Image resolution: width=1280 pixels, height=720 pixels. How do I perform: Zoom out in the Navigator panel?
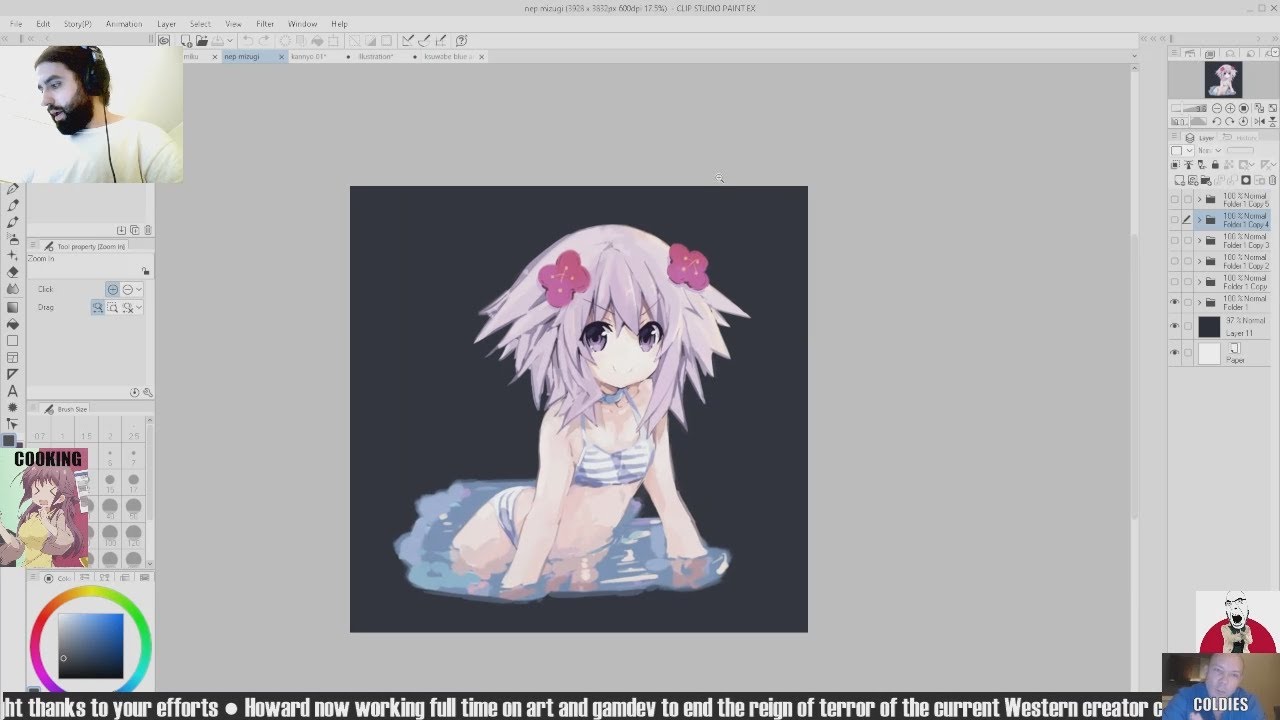pyautogui.click(x=1216, y=108)
